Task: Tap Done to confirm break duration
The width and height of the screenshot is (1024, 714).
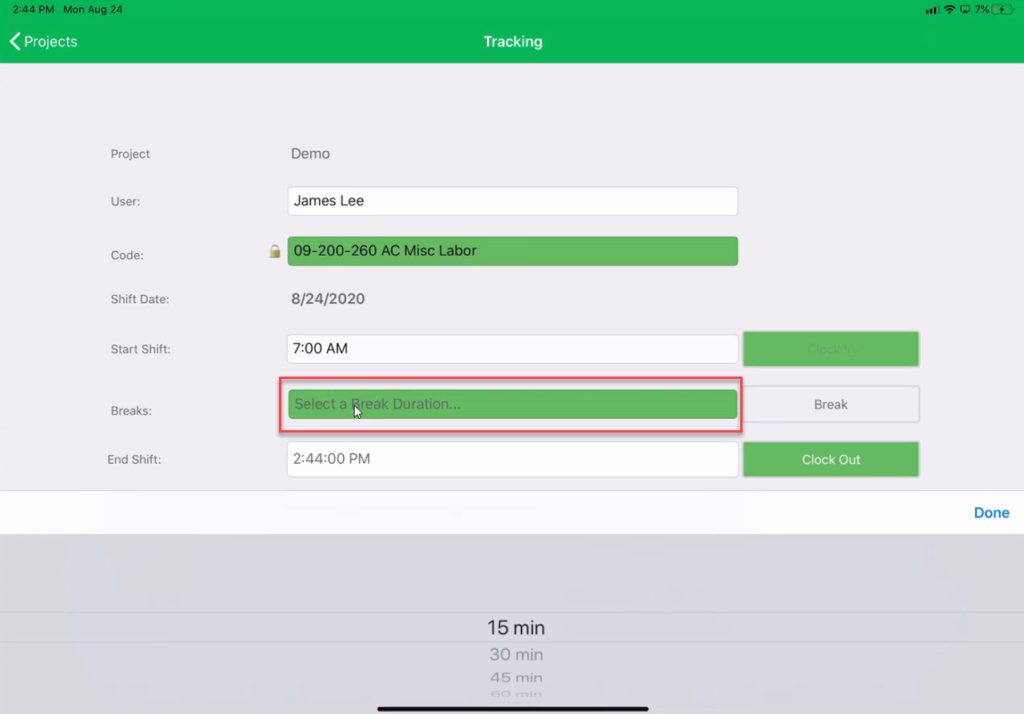Action: pos(990,512)
